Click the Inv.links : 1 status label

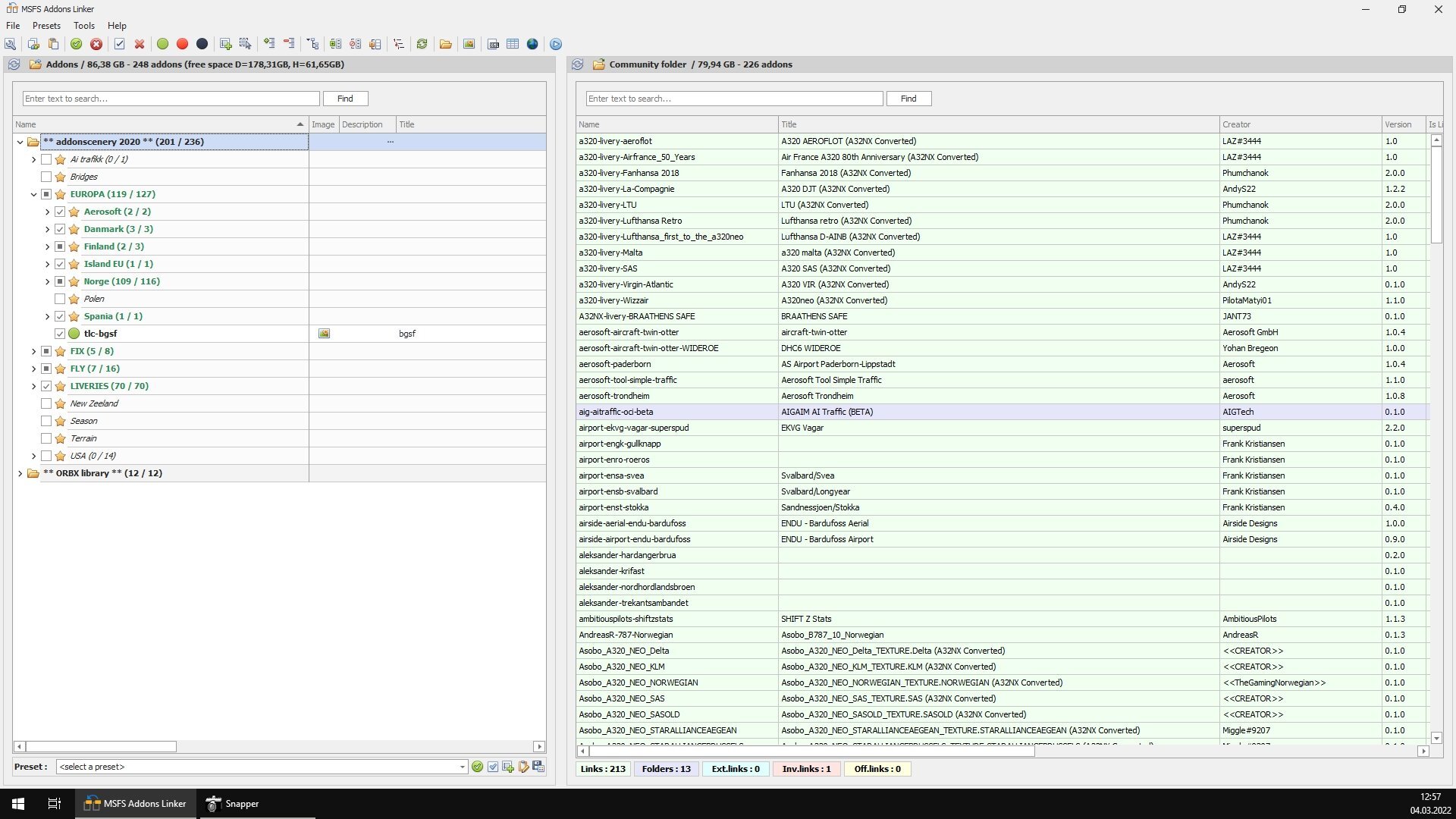(x=806, y=769)
